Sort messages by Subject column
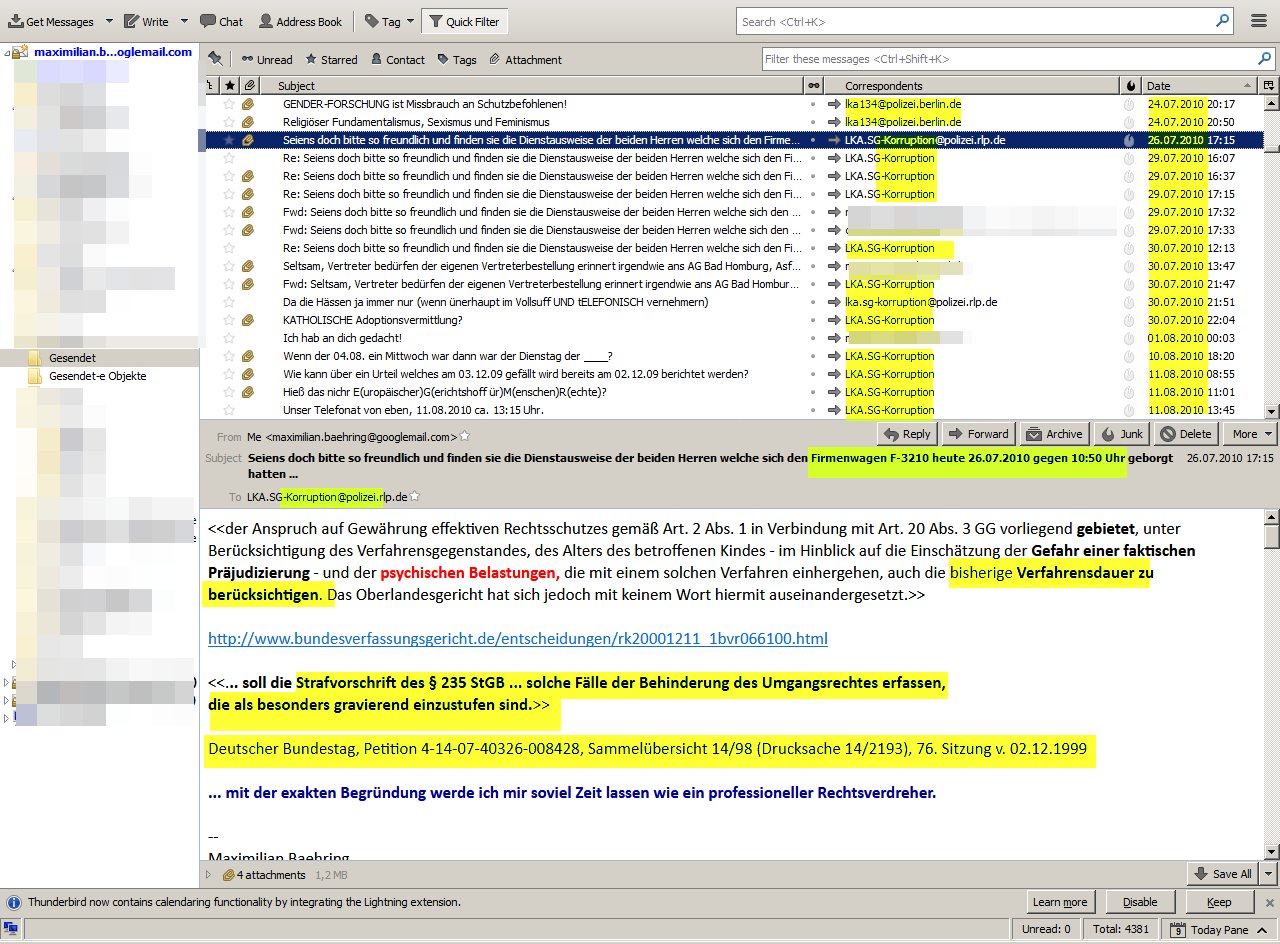 (x=532, y=86)
